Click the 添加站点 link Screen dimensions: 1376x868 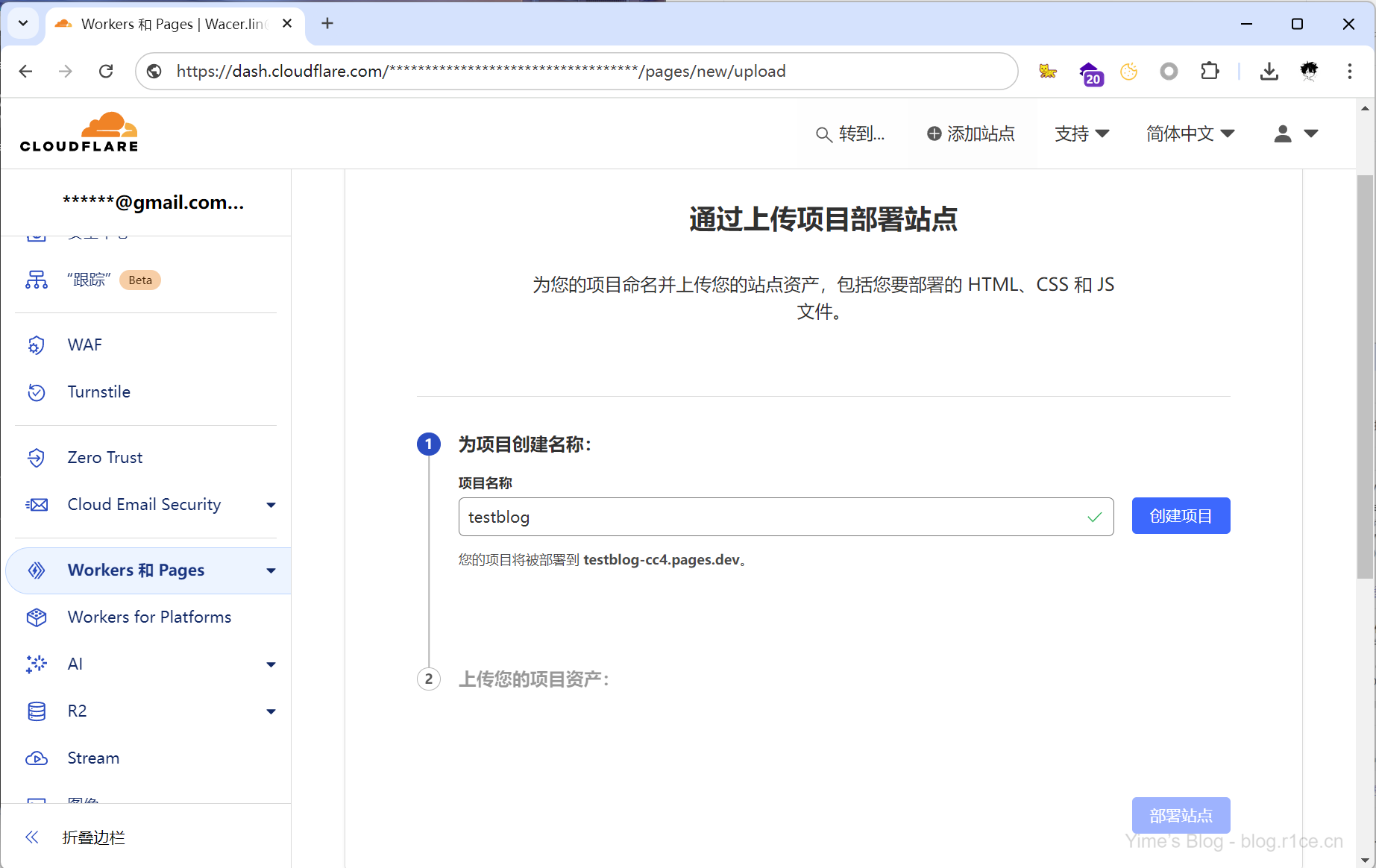click(x=970, y=133)
